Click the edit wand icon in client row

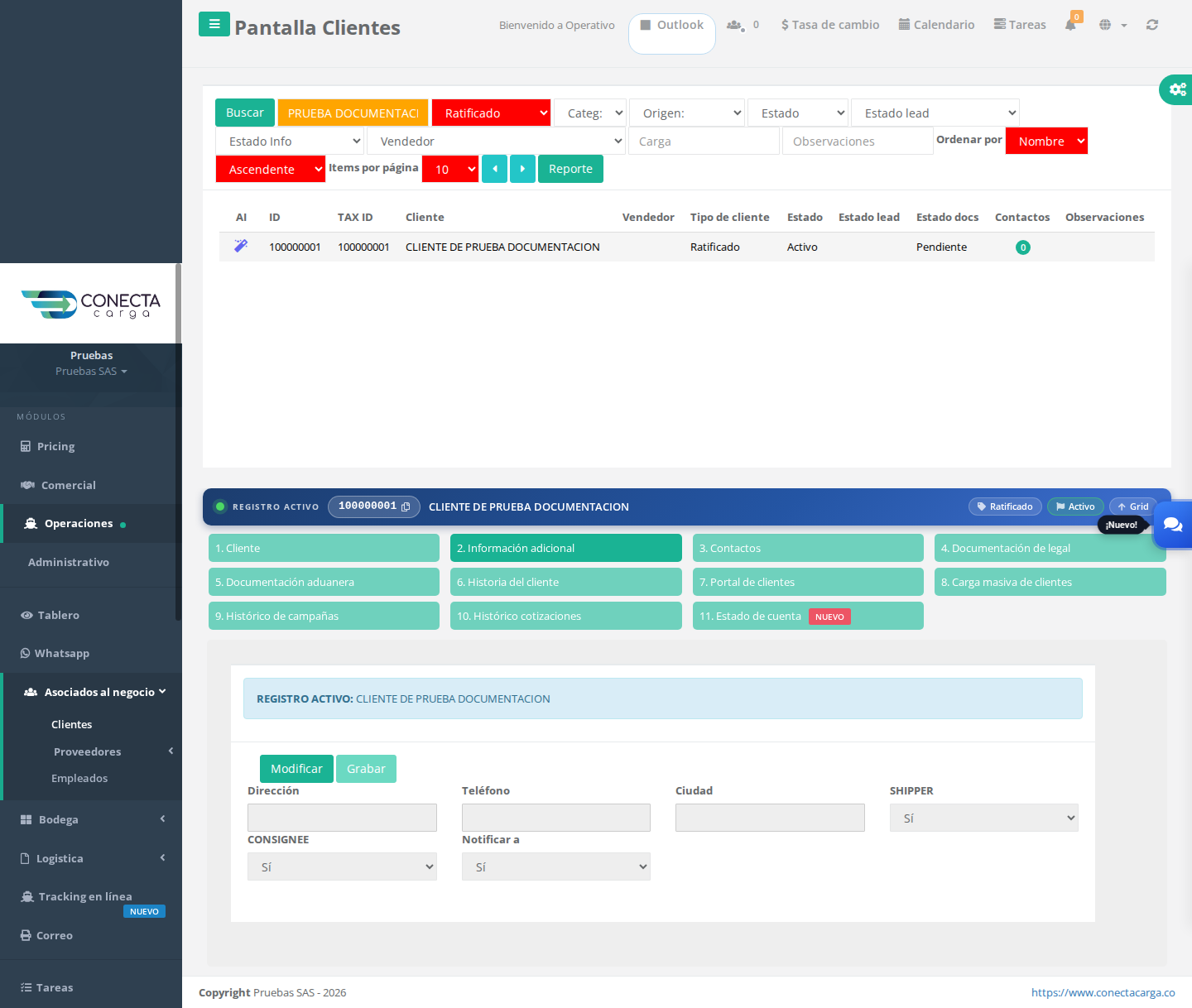[241, 246]
